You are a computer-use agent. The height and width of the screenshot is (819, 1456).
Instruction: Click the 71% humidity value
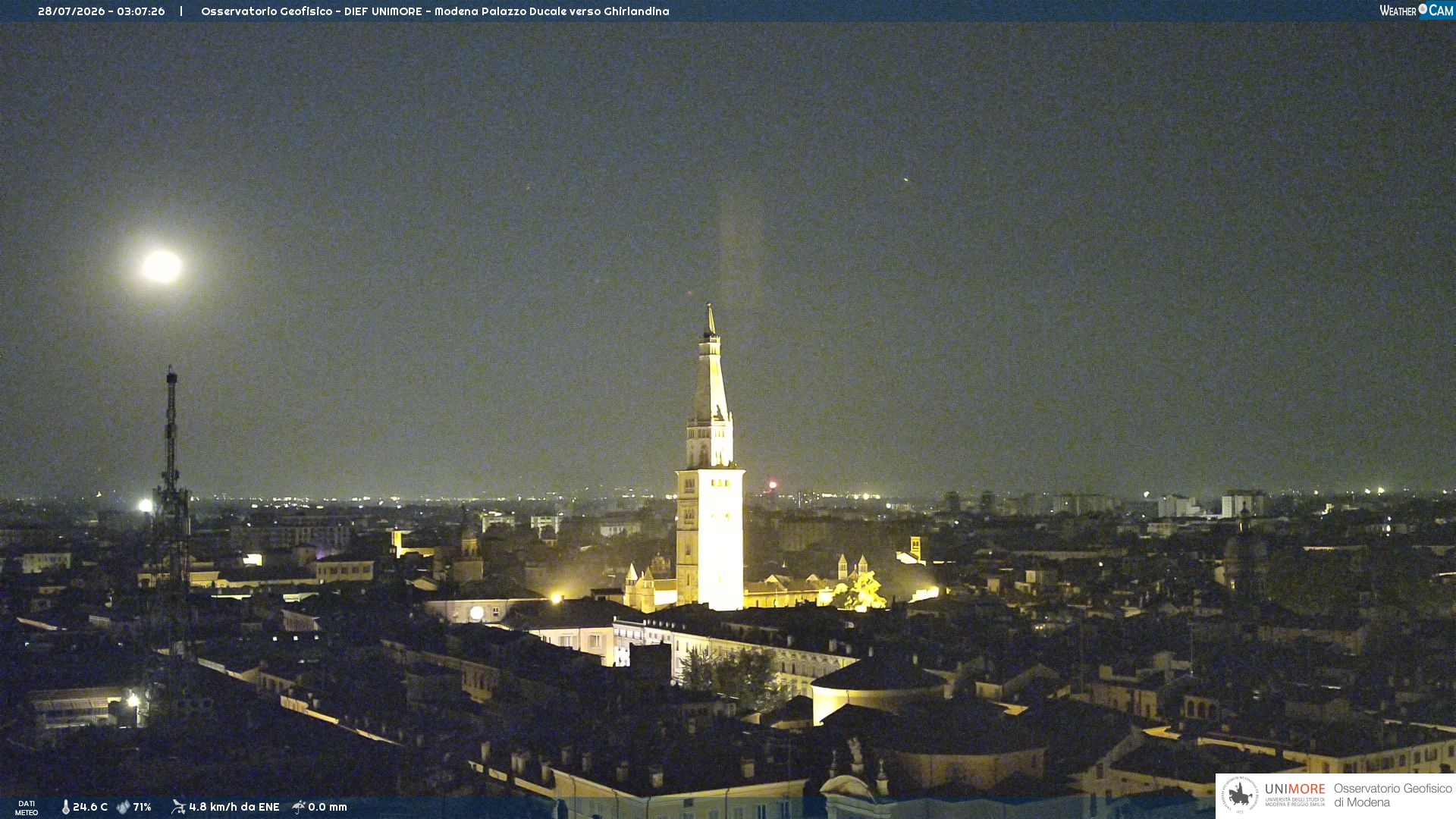pyautogui.click(x=143, y=807)
